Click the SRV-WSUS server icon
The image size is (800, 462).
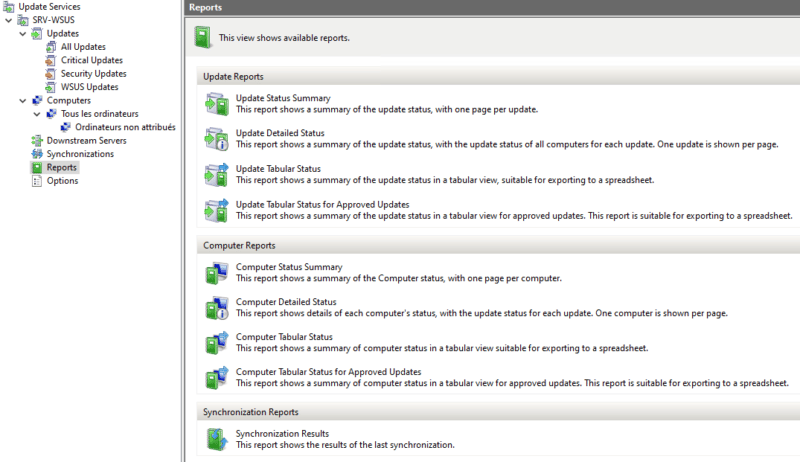pos(23,20)
